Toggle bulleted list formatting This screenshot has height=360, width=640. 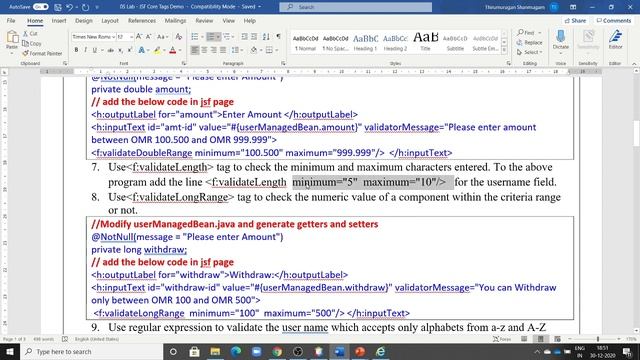click(x=195, y=37)
